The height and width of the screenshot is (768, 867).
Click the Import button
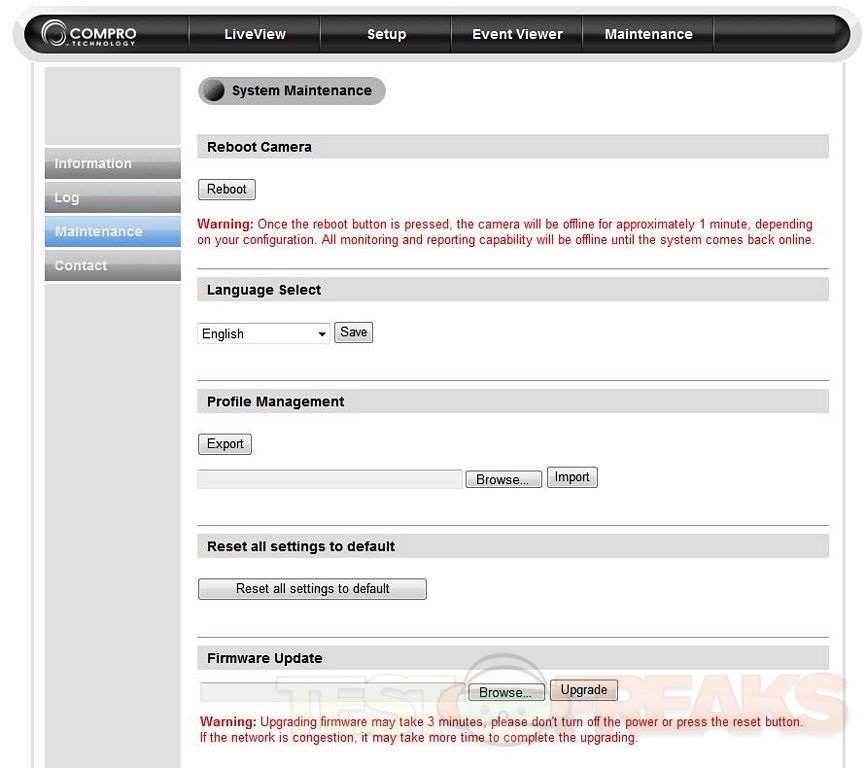[x=572, y=478]
